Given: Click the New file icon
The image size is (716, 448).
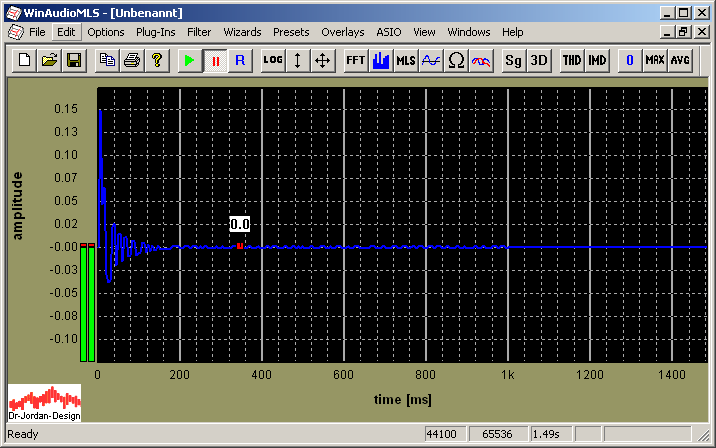Looking at the screenshot, I should click(26, 60).
